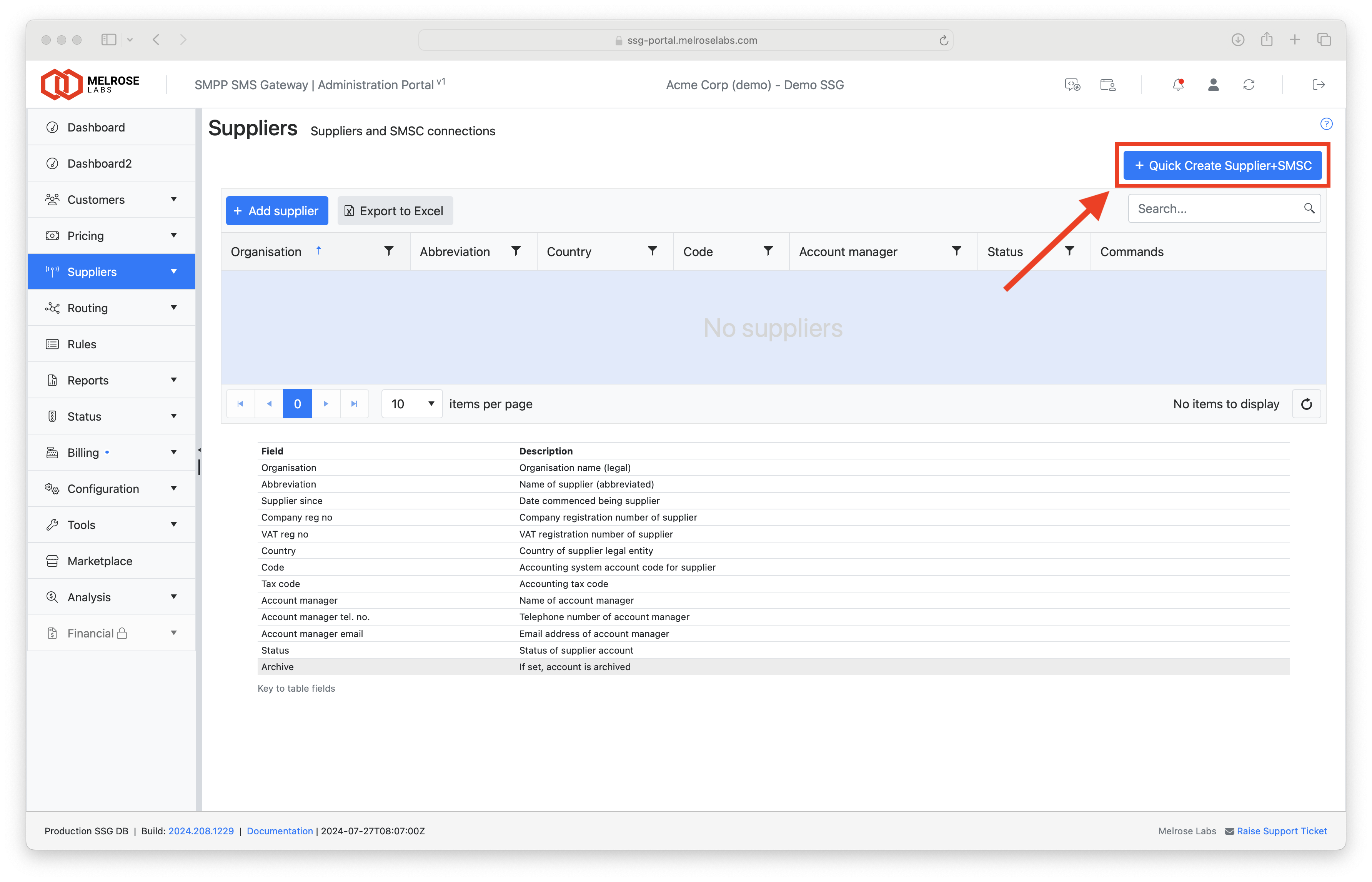Open locked Financial menu

tap(112, 633)
